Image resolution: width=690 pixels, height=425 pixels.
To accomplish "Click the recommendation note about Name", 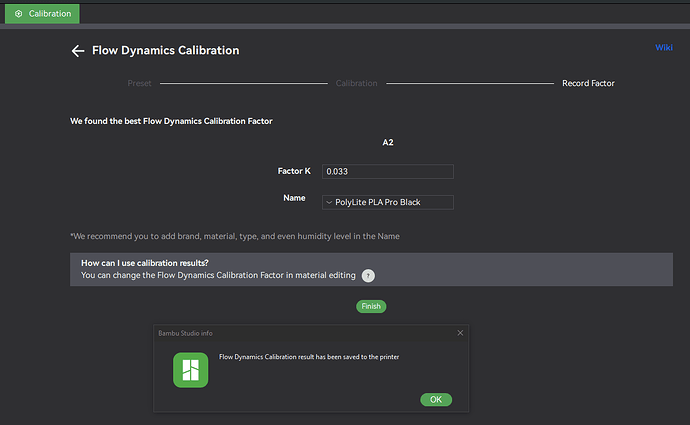I will pos(235,236).
